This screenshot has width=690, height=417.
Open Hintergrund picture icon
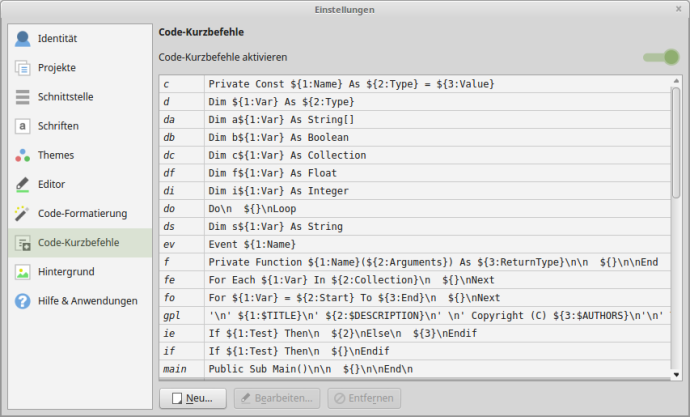22,271
